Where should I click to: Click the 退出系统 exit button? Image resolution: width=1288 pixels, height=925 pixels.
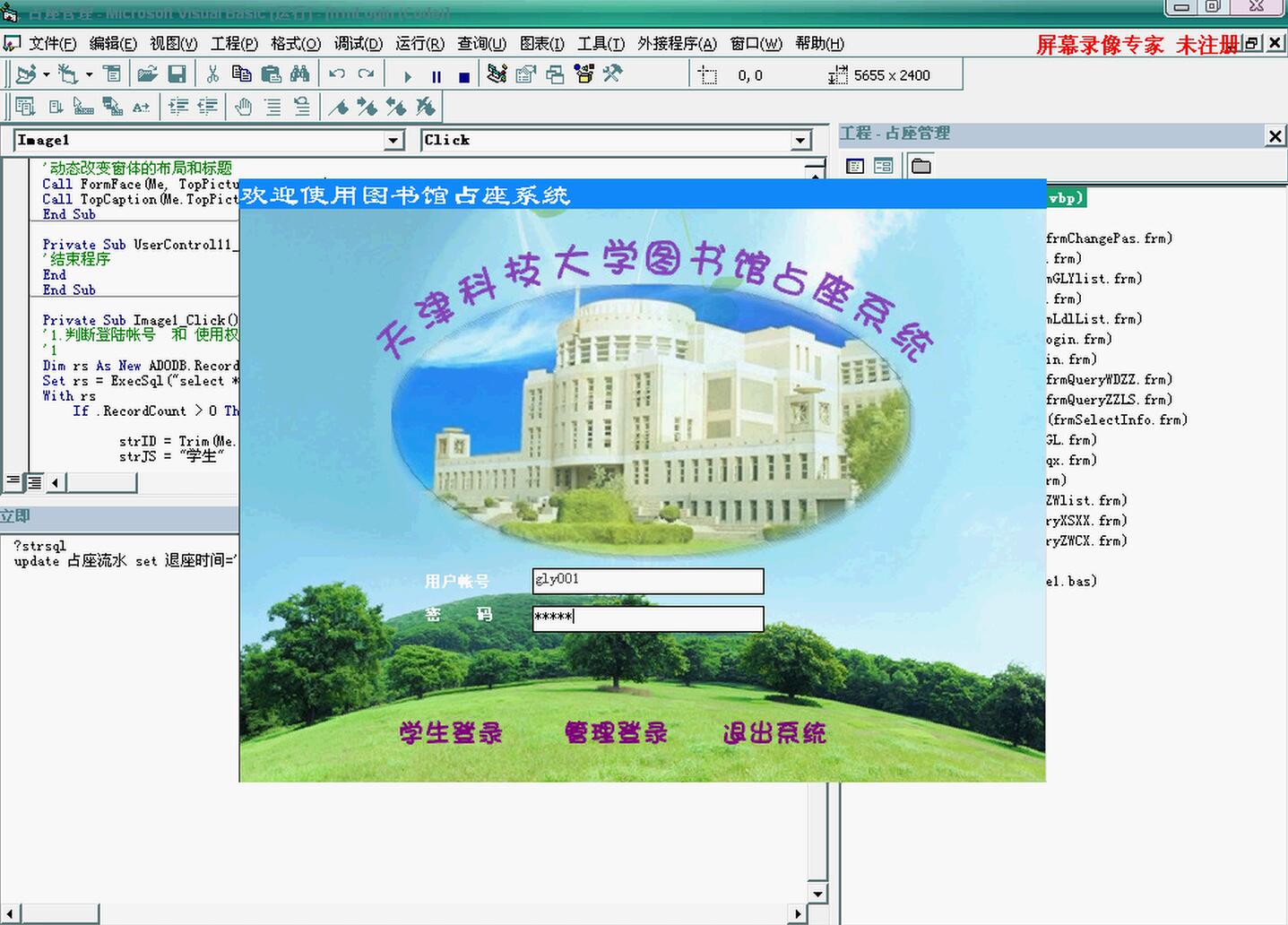point(774,732)
